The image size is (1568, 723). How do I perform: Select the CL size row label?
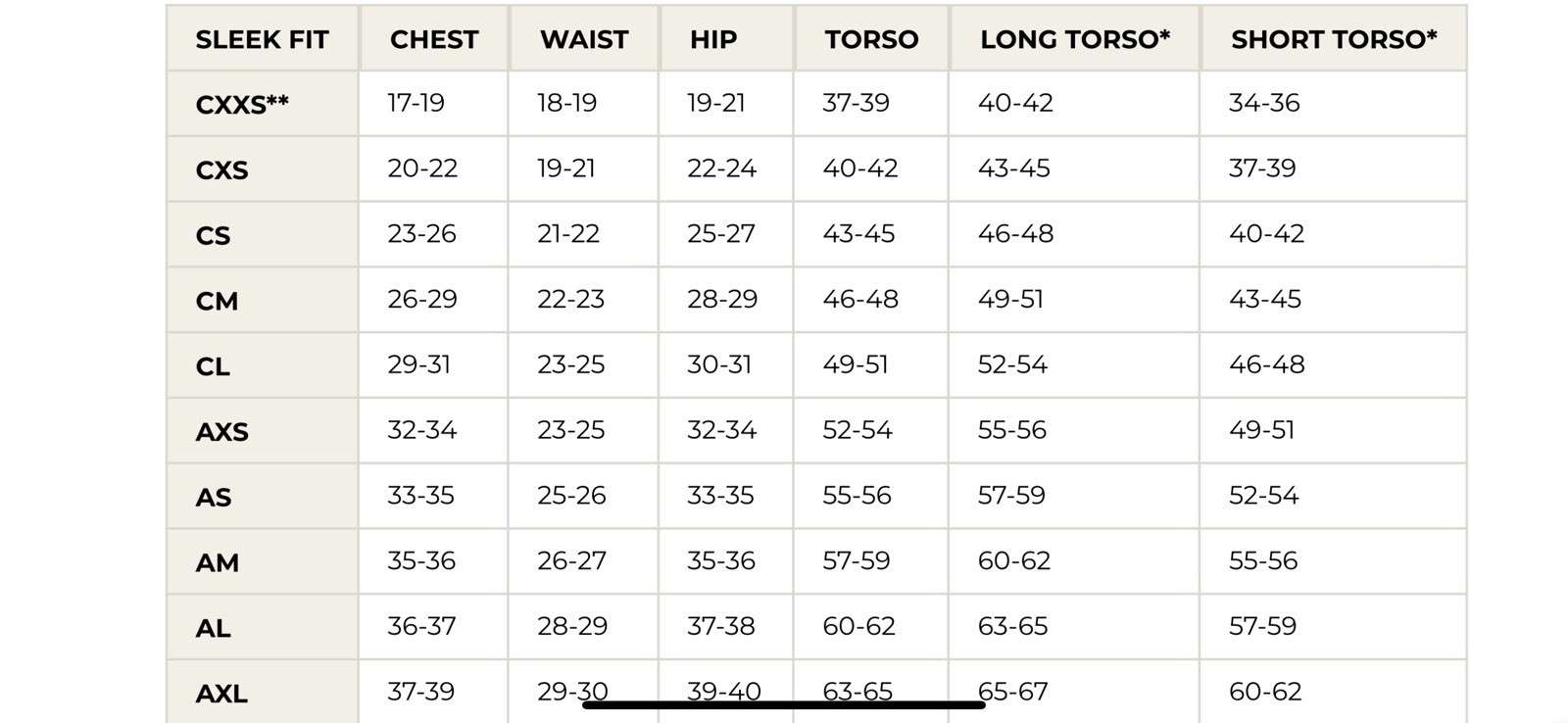(213, 367)
